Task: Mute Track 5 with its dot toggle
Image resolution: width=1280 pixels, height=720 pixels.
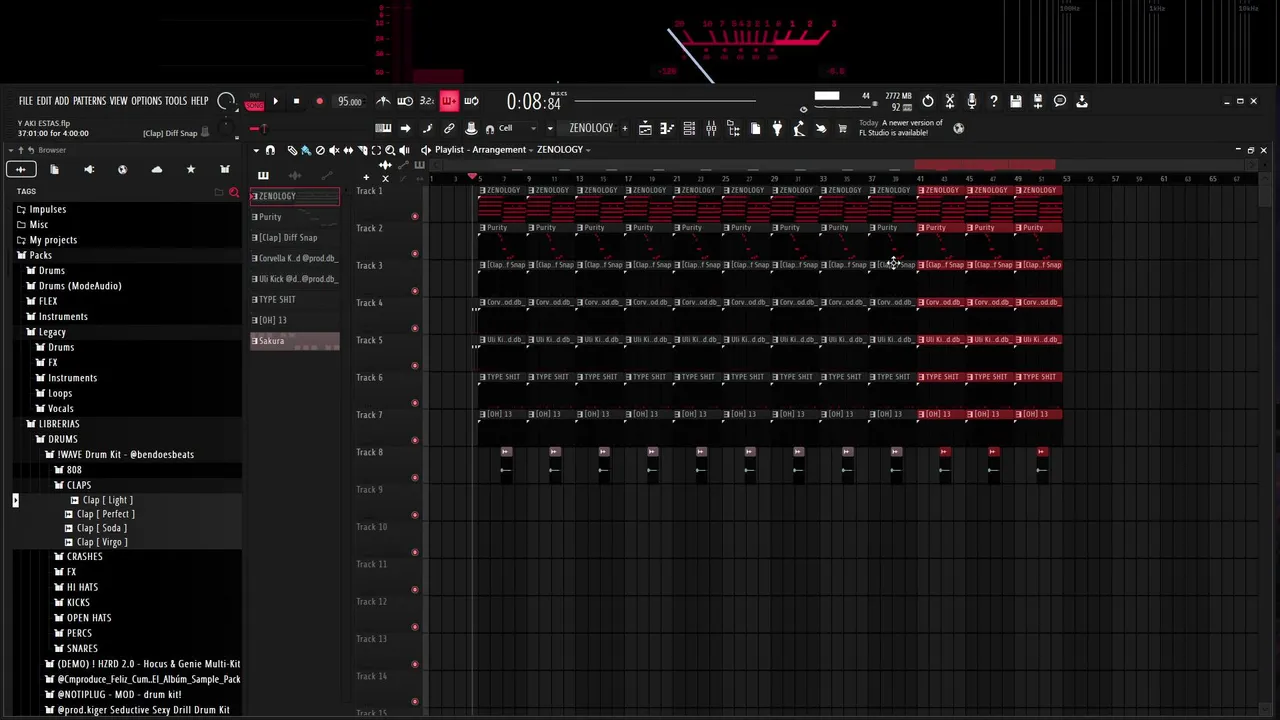Action: pos(414,365)
